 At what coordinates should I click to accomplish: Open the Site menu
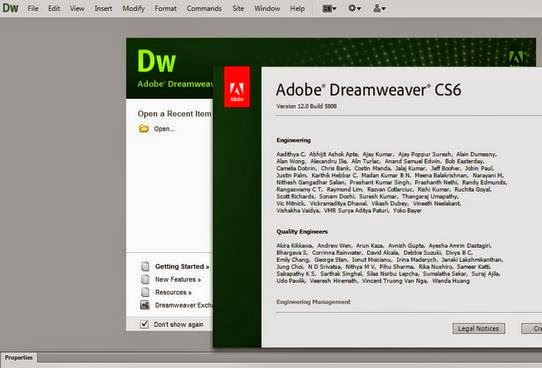tap(238, 8)
